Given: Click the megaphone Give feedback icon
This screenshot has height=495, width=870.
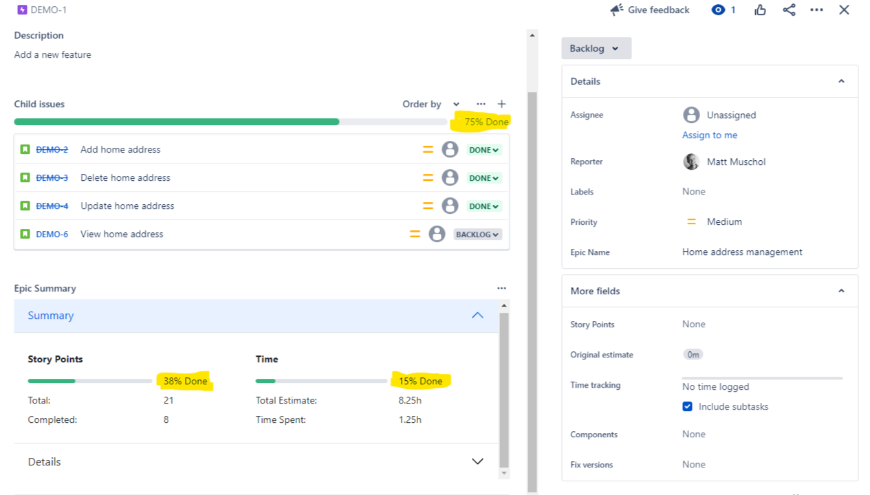Looking at the screenshot, I should (x=617, y=10).
